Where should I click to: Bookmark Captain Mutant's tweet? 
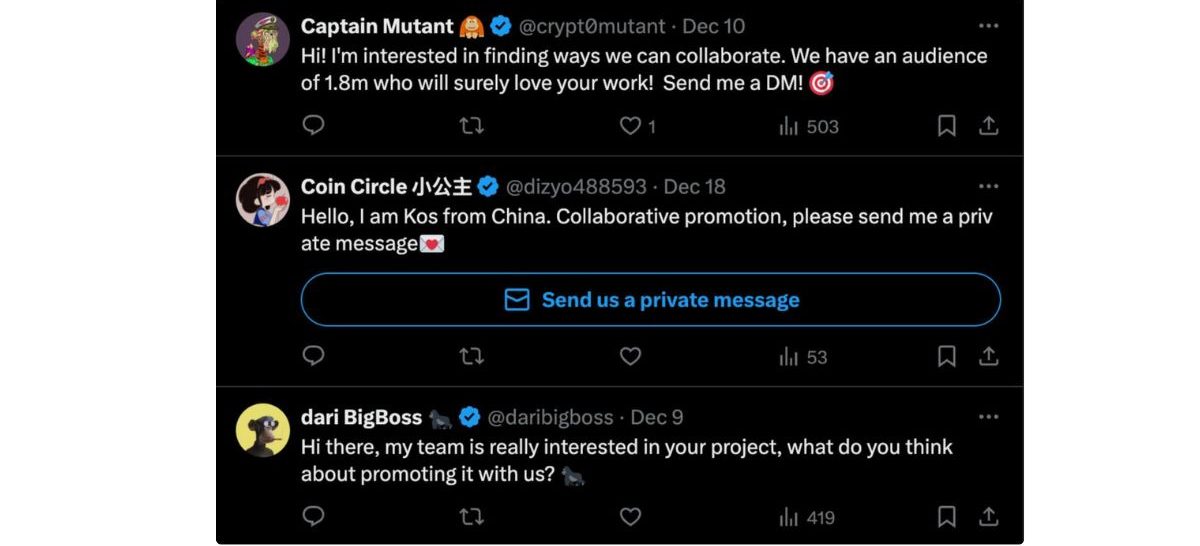(946, 126)
